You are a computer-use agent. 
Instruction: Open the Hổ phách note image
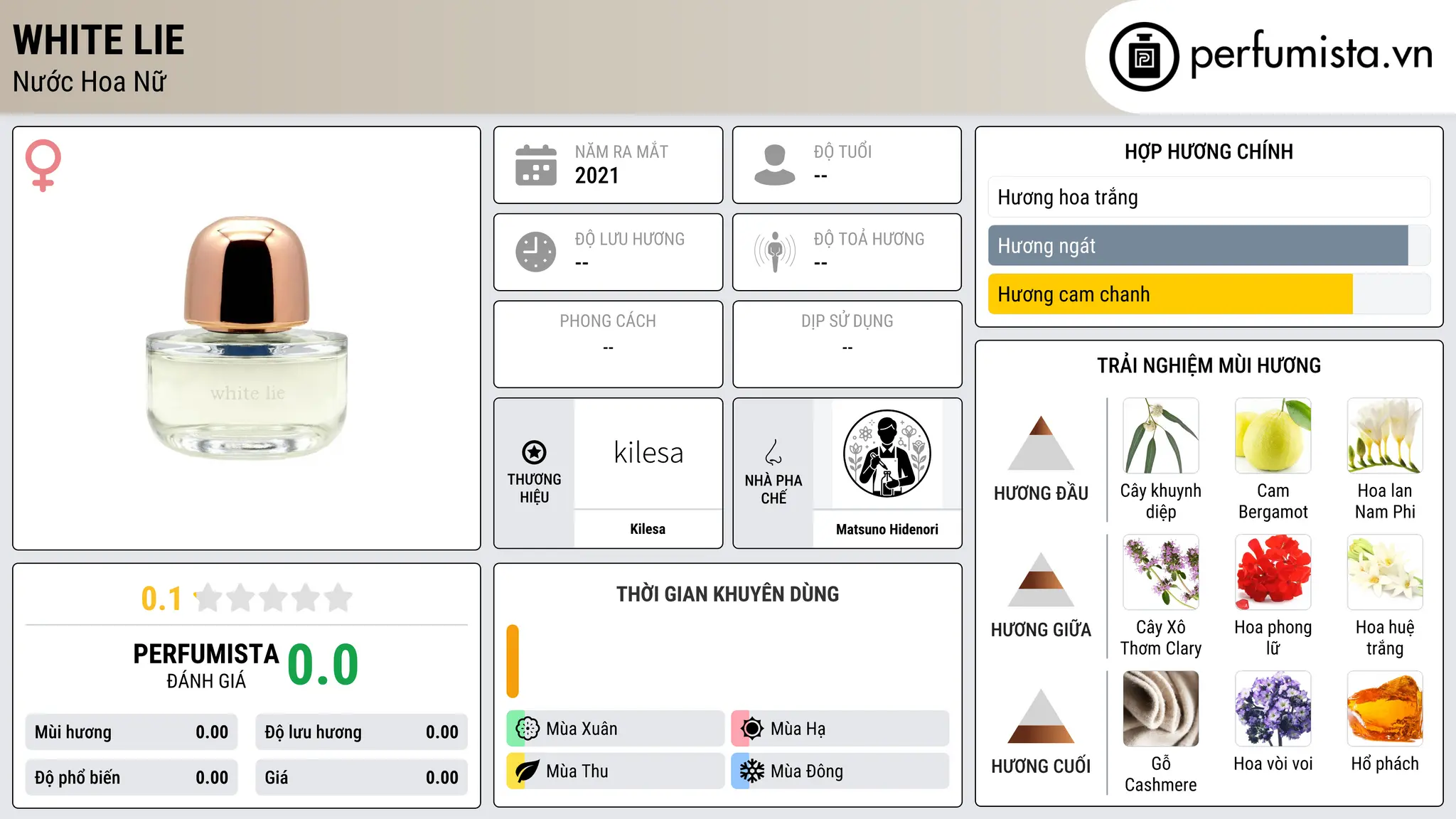coord(1385,709)
